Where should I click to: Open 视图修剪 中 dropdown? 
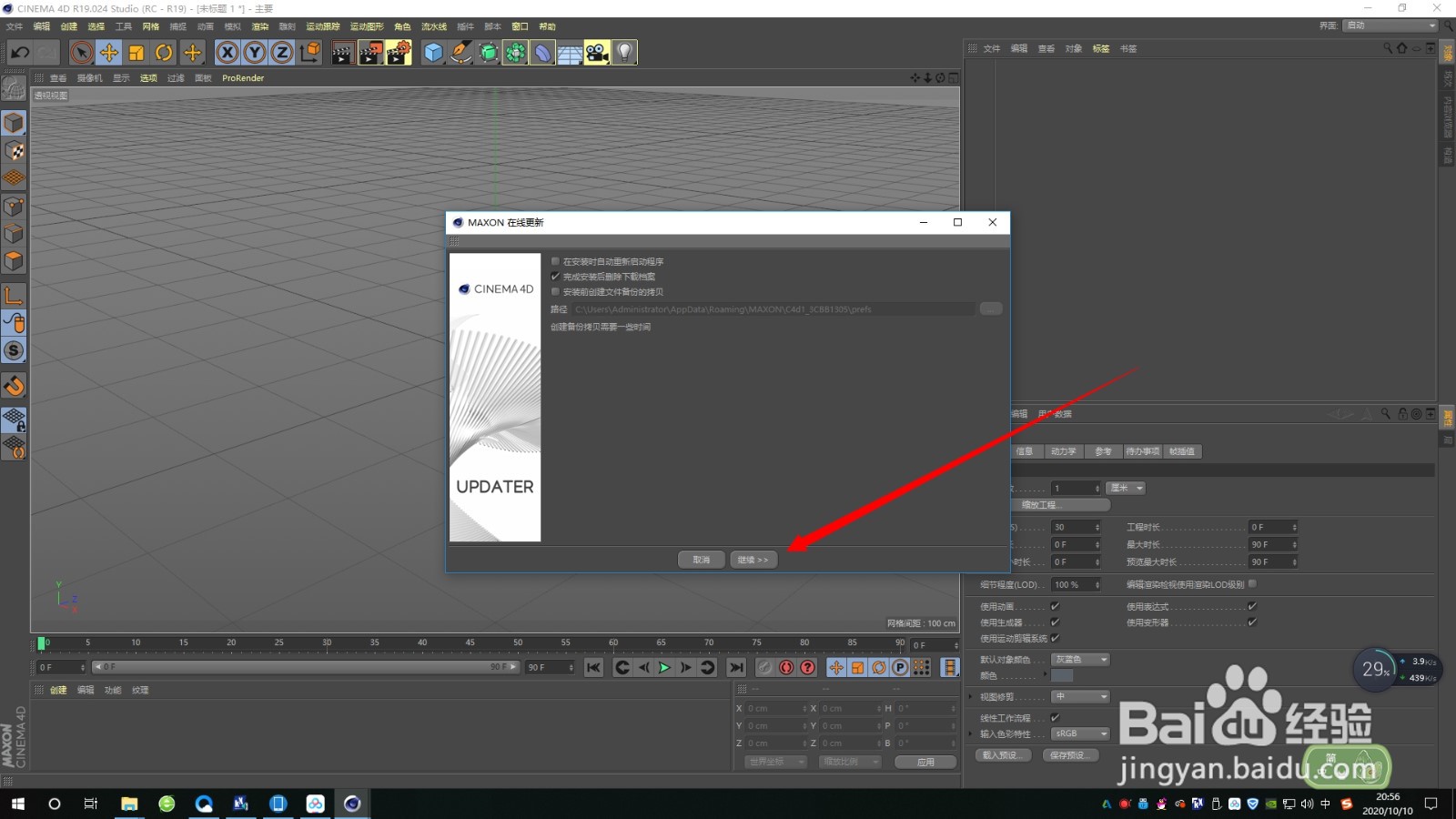1081,697
